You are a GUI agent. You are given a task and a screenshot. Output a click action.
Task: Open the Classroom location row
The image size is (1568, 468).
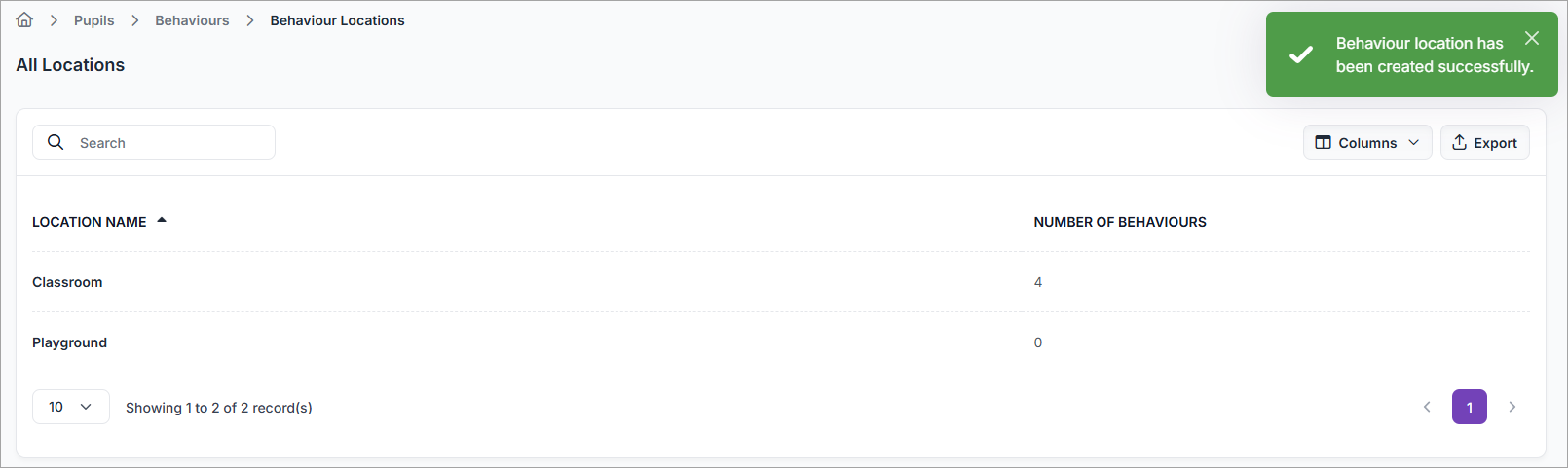point(67,282)
